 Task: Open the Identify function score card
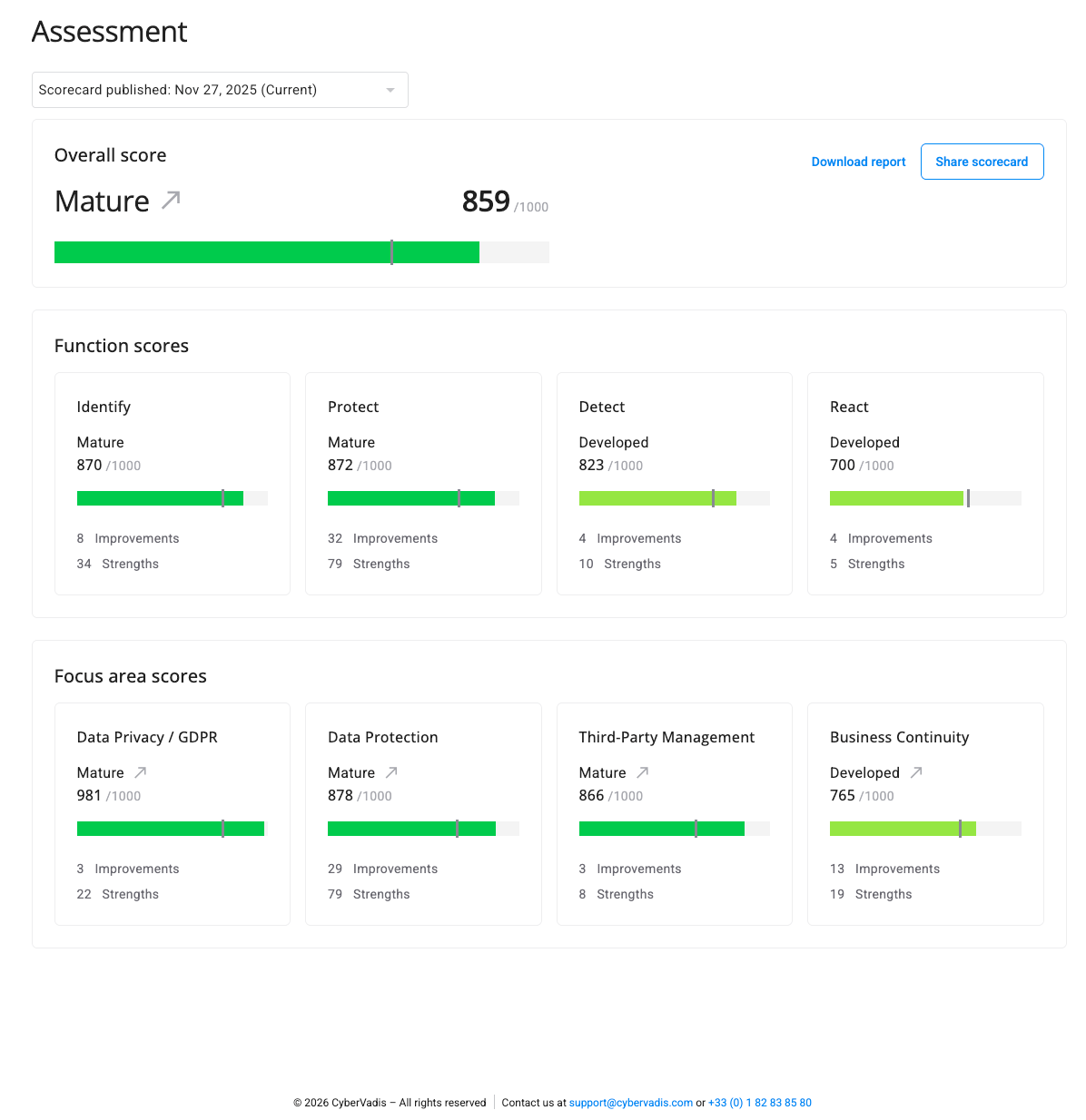point(173,483)
